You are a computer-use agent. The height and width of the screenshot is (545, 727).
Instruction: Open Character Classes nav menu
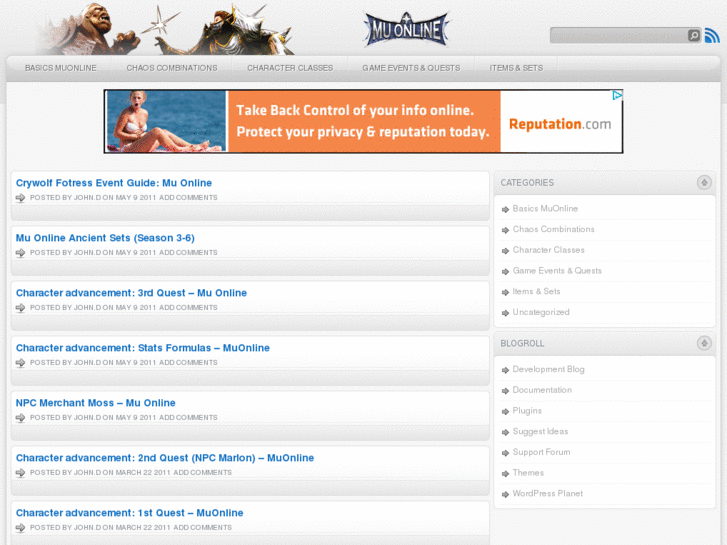pyautogui.click(x=290, y=68)
